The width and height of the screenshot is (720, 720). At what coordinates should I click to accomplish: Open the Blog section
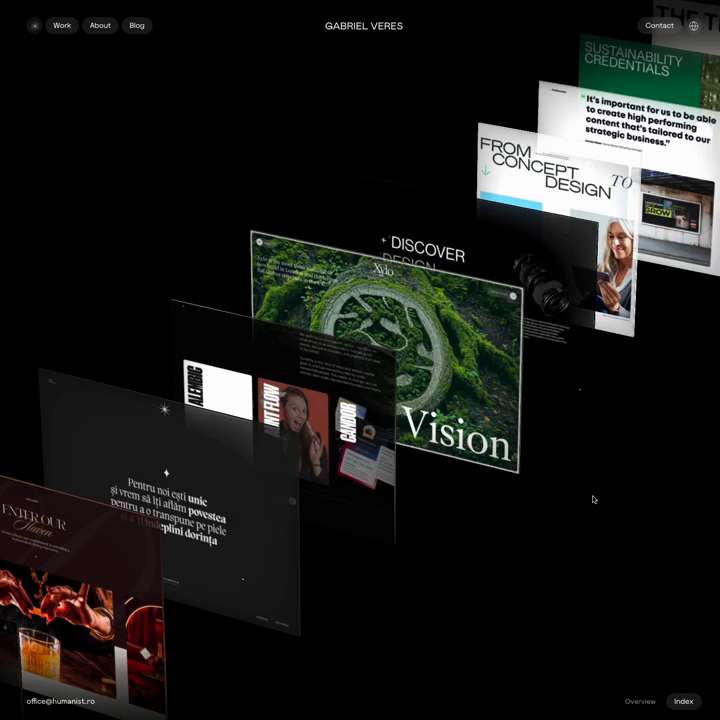point(137,26)
